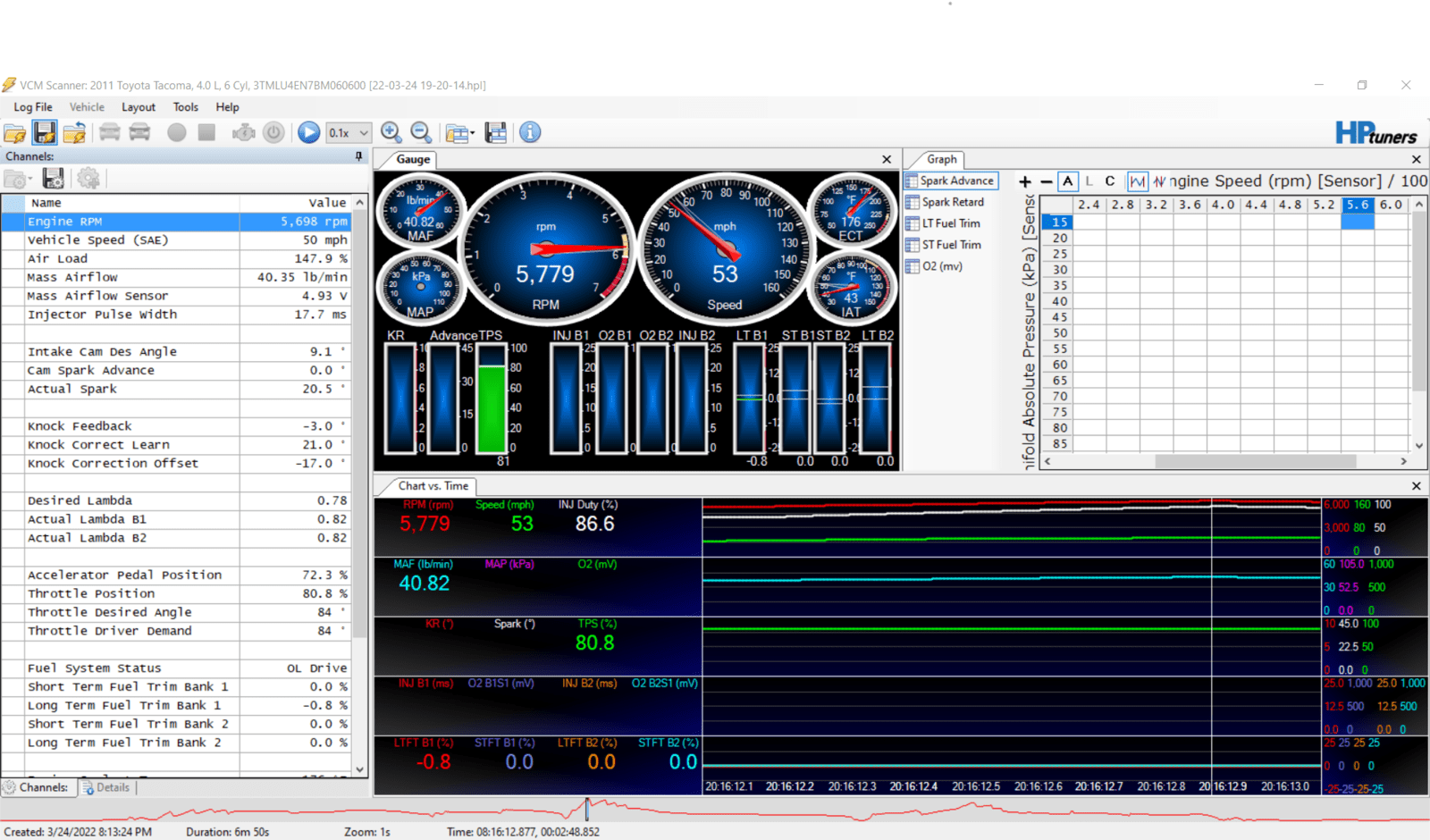Select the row 15 header in graph table
Viewport: 1430px width, 840px height.
(x=1059, y=222)
